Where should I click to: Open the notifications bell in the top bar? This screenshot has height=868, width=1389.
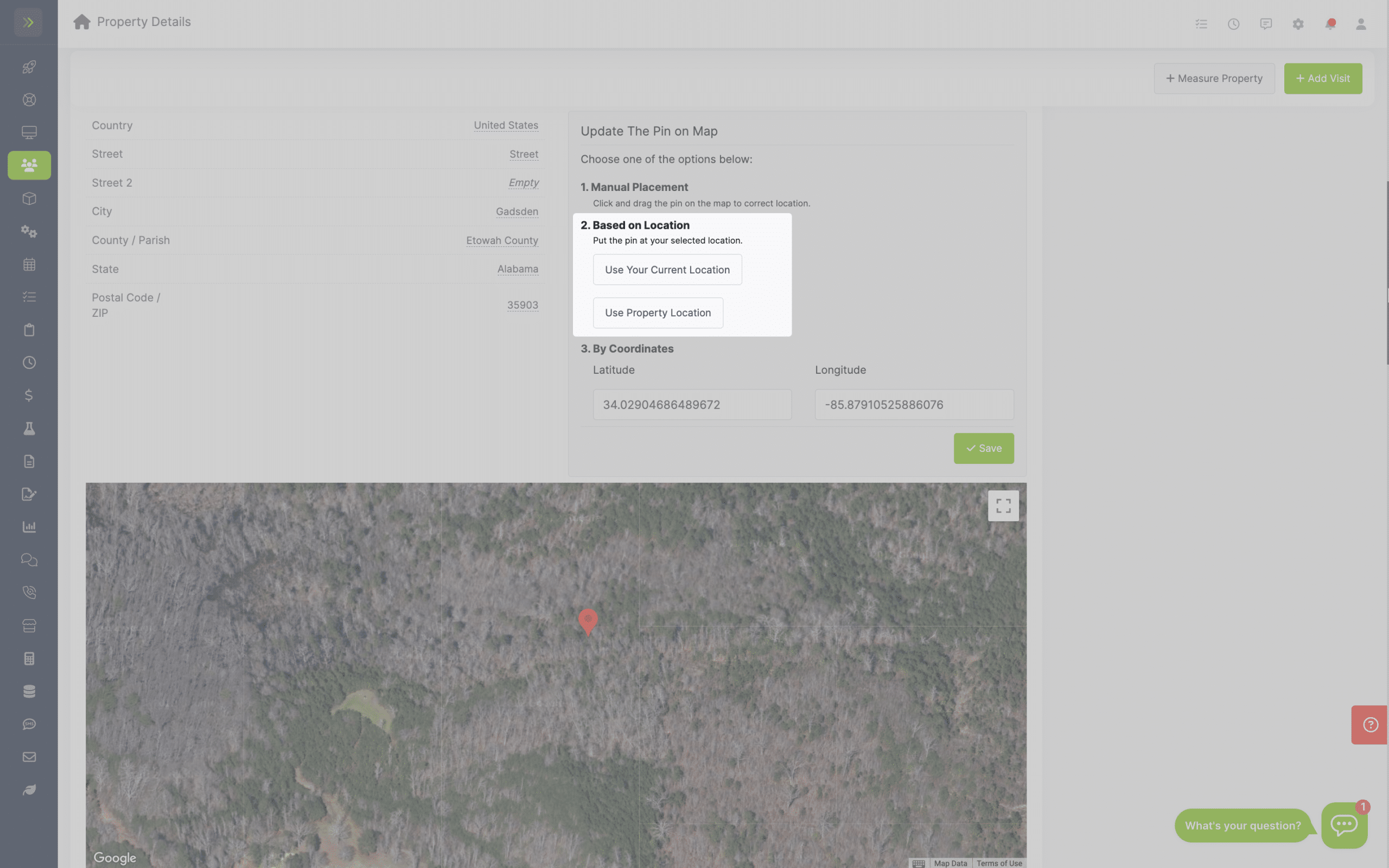coord(1330,24)
